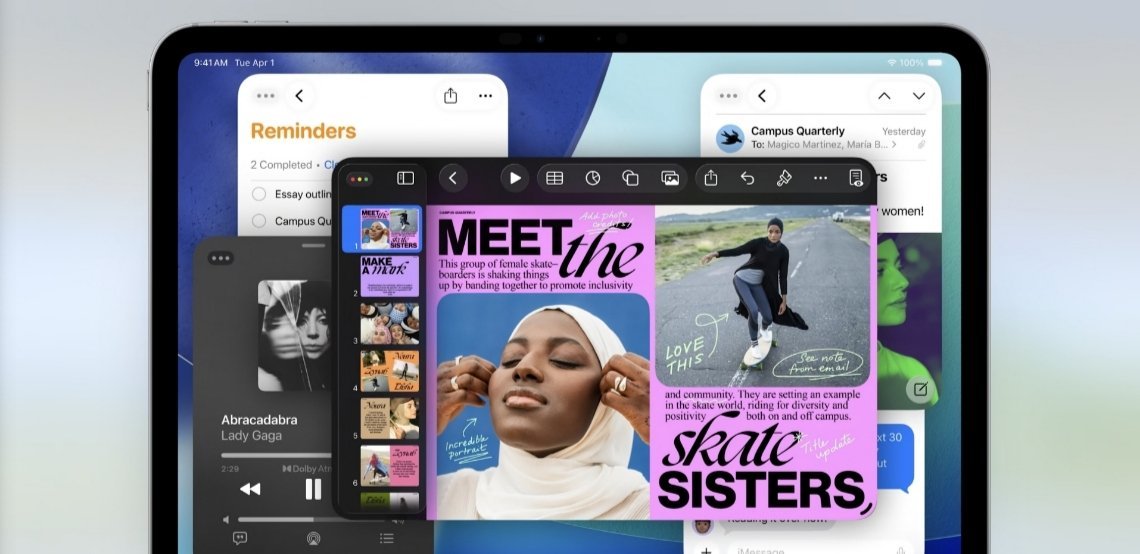Insert media photo in Keynote
Image resolution: width=1140 pixels, height=554 pixels.
[670, 178]
